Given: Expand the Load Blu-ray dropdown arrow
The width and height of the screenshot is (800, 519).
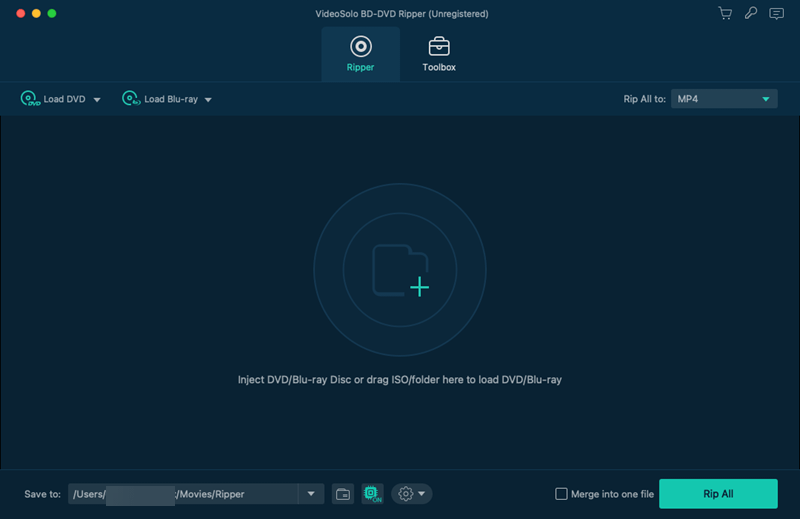Looking at the screenshot, I should (208, 100).
